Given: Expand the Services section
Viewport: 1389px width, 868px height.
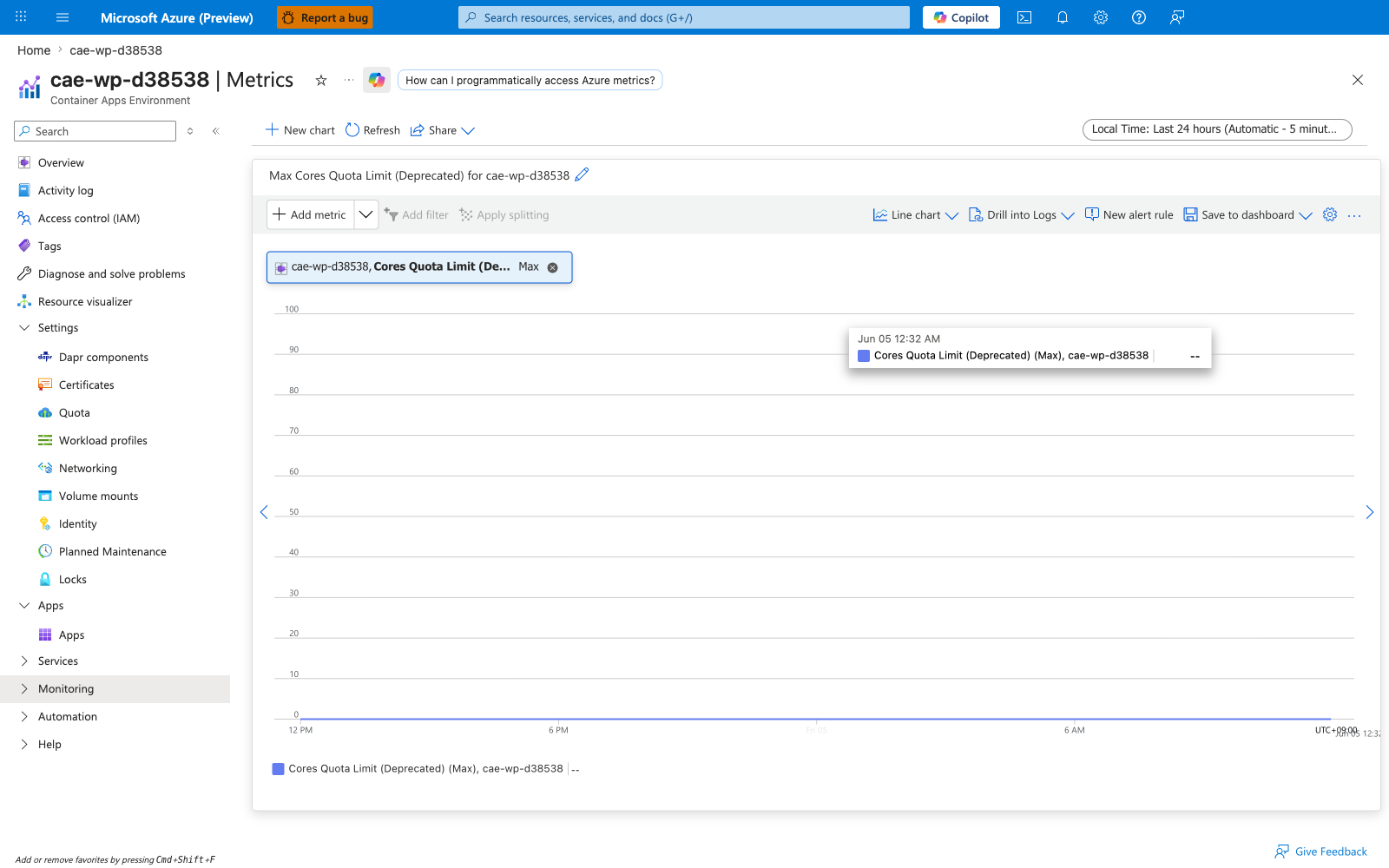Looking at the screenshot, I should 24,661.
